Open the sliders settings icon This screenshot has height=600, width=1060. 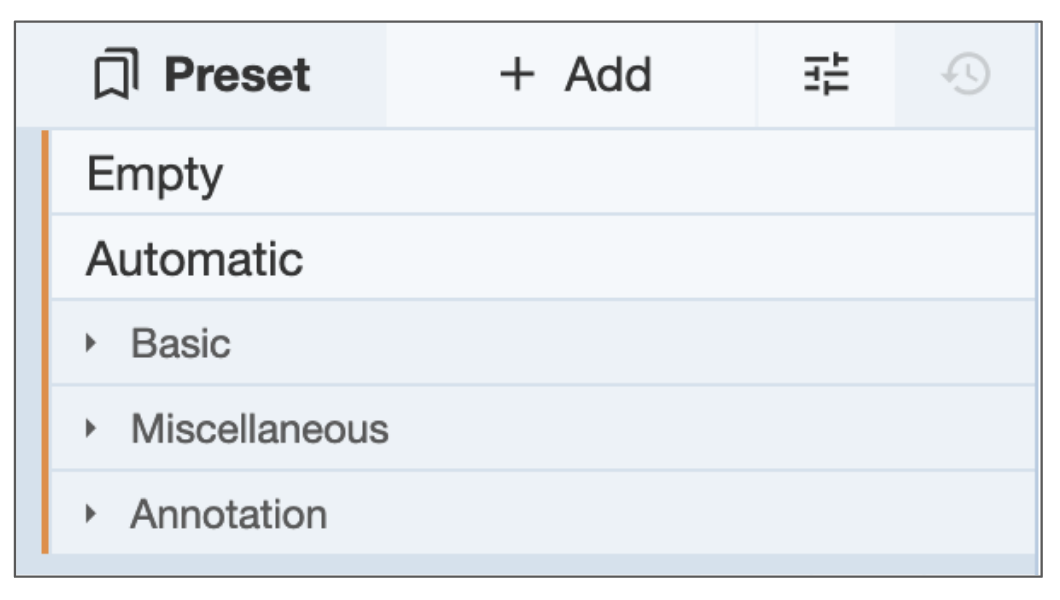[x=827, y=76]
